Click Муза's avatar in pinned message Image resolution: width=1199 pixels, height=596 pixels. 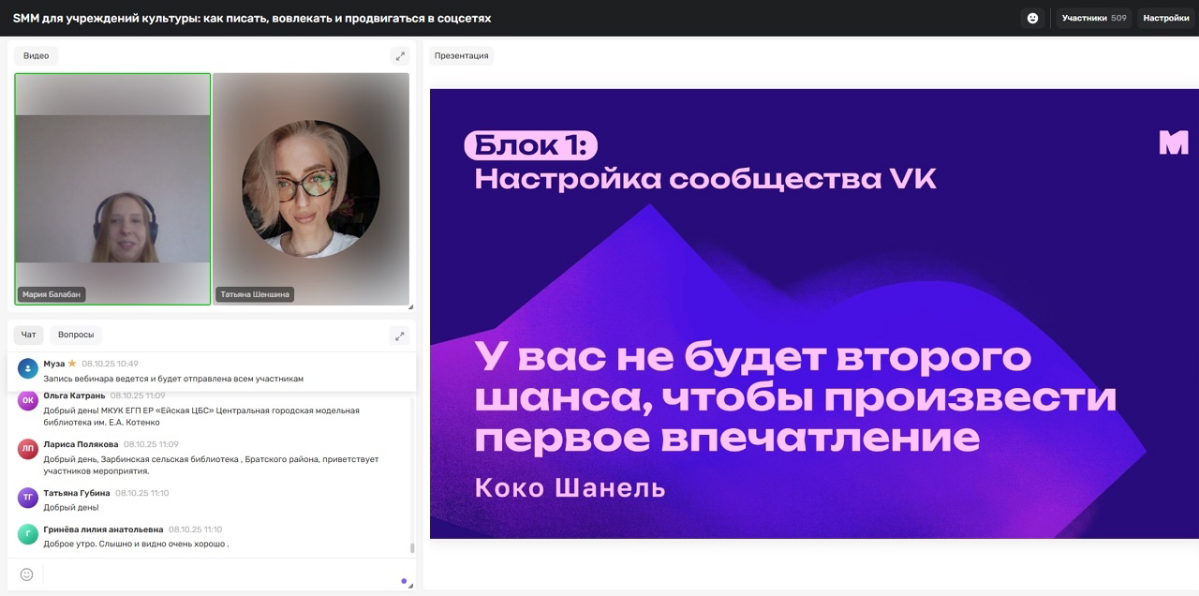point(28,369)
